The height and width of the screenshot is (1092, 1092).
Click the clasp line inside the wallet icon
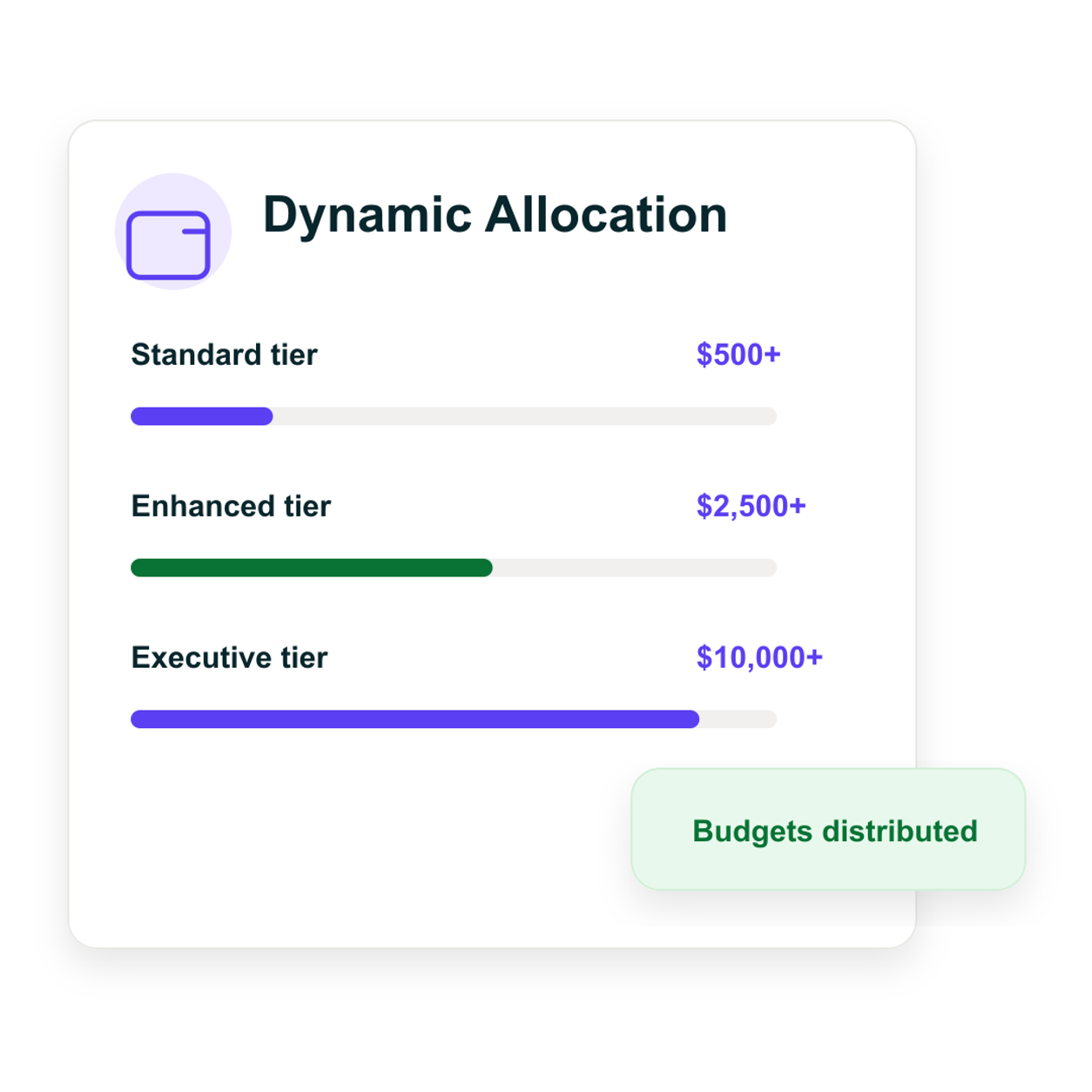click(195, 232)
